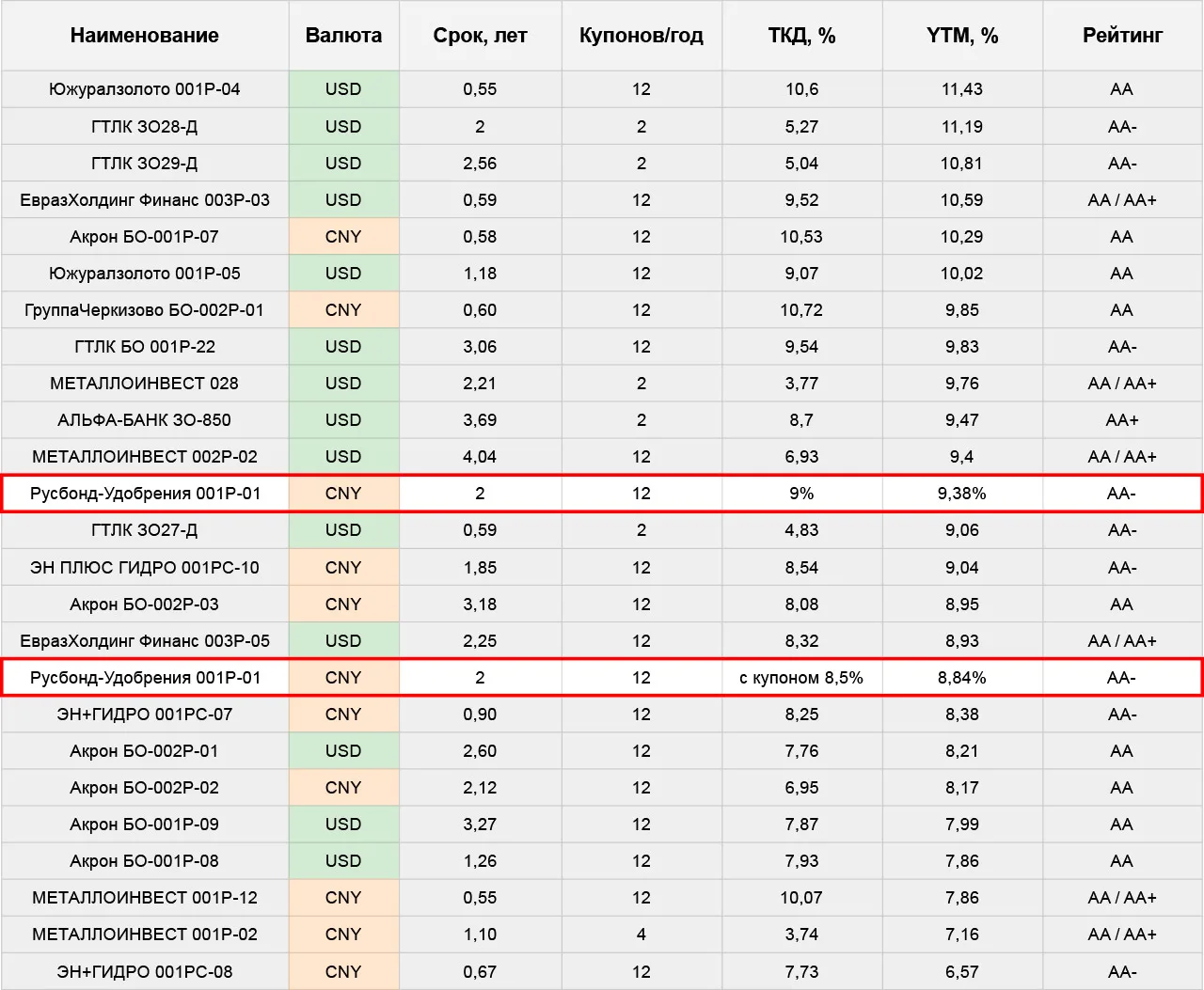Click the term value 3,27
This screenshot has width=1204, height=990.
pos(480,824)
